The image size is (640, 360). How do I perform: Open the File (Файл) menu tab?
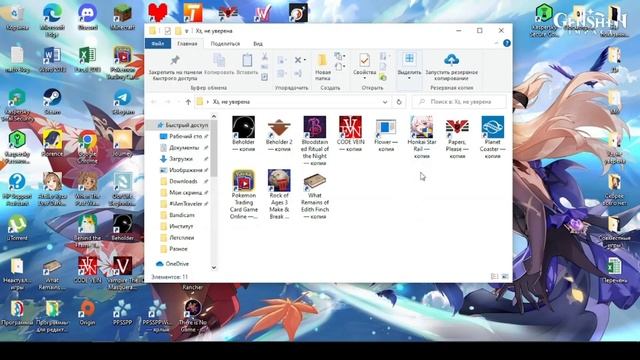158,44
